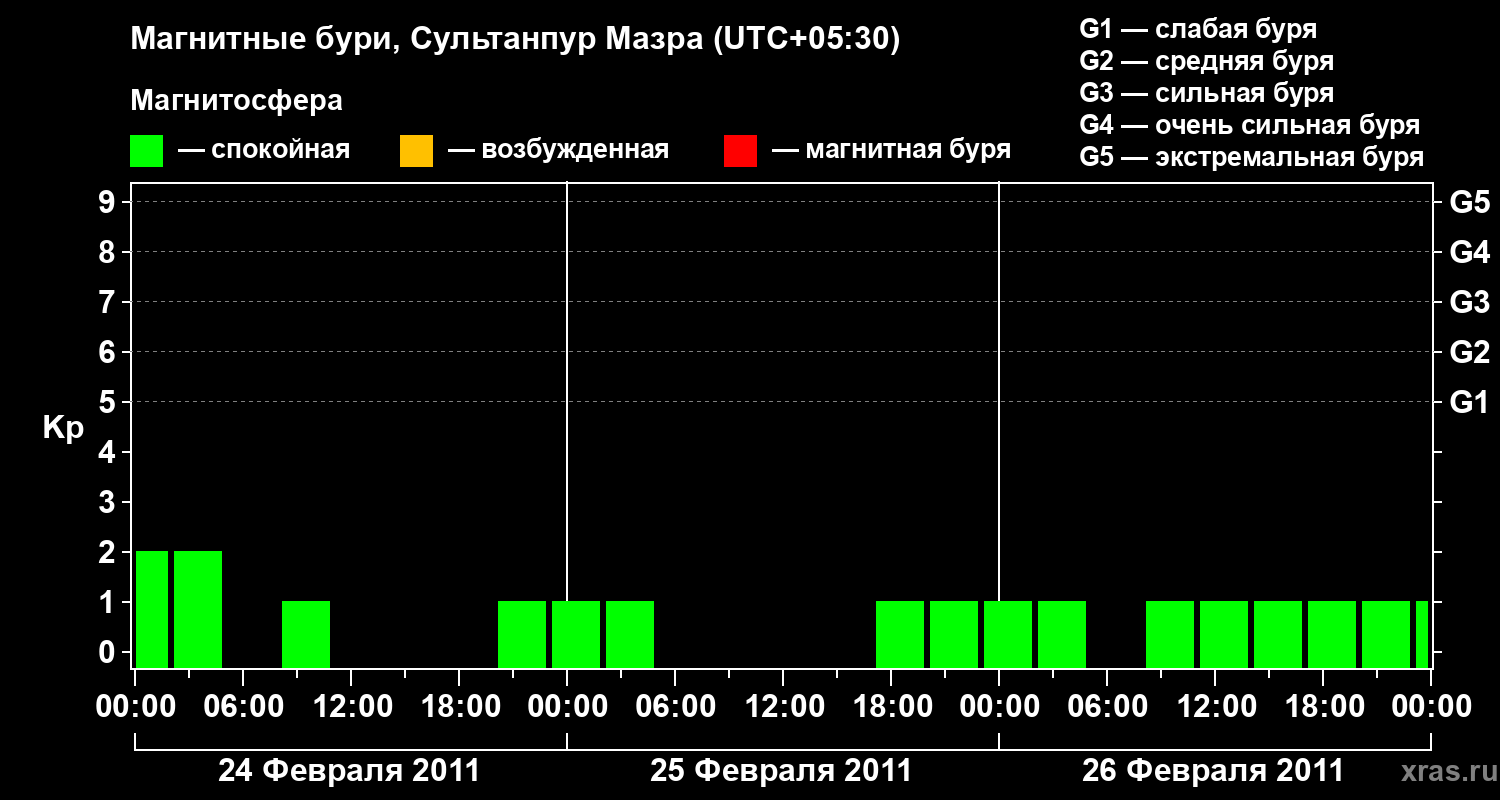The image size is (1500, 800).
Task: Click the '6' Kp axis value
Action: [109, 353]
